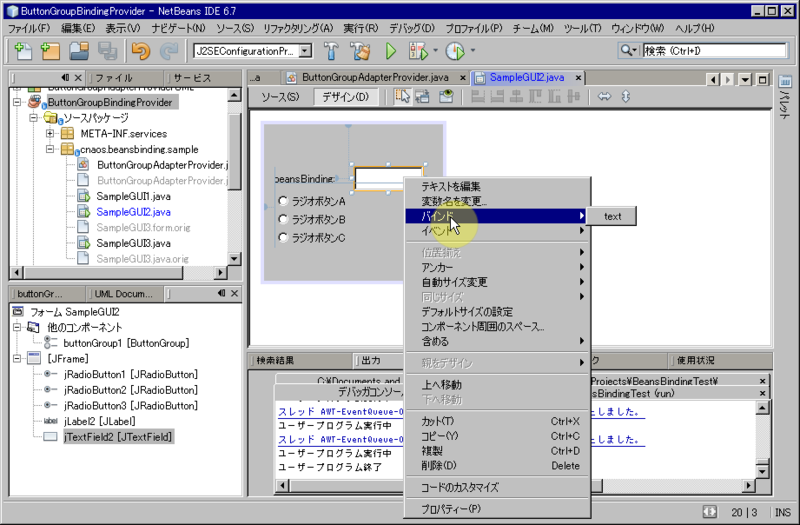Choose 削除(D) from context menu
Screen dimensions: 800x525
pos(497,466)
